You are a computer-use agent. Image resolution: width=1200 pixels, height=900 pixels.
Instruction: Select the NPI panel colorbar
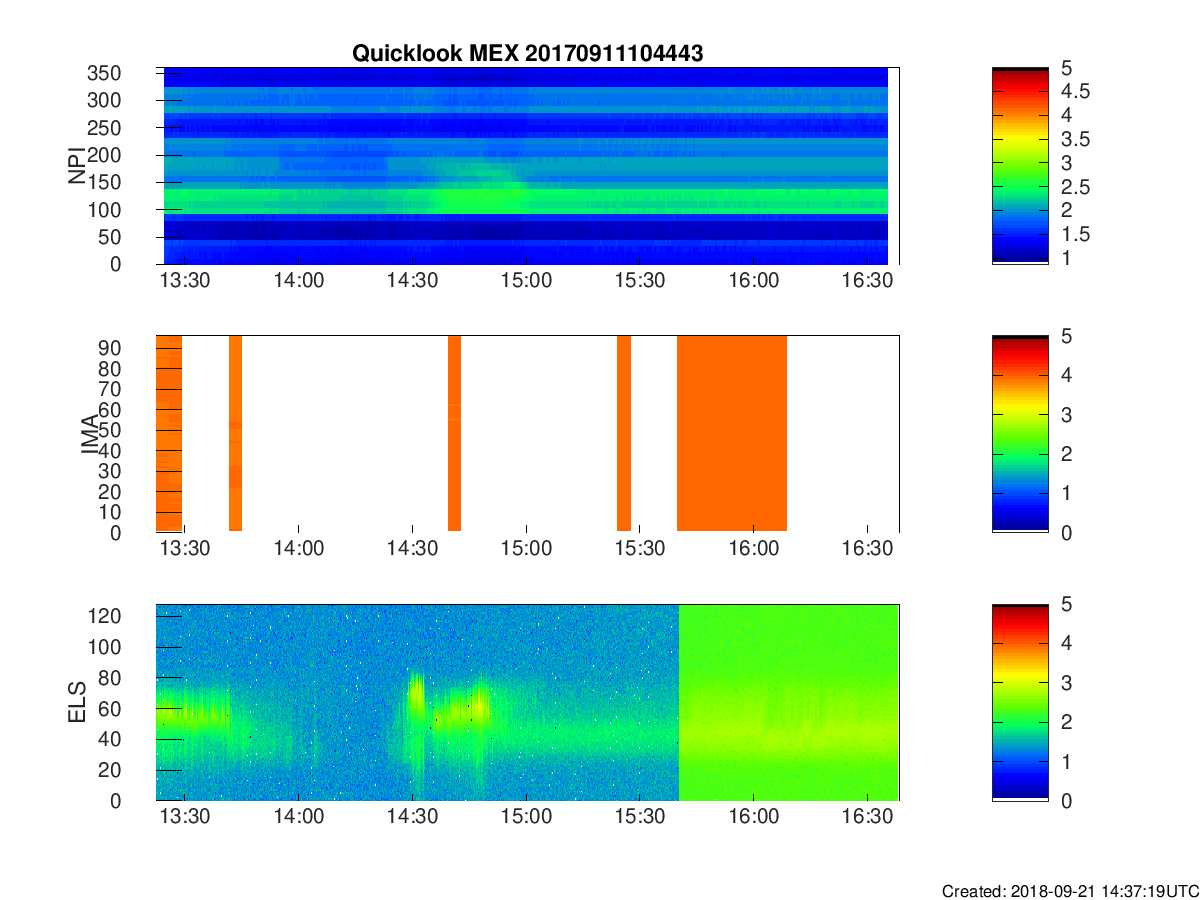click(1020, 166)
